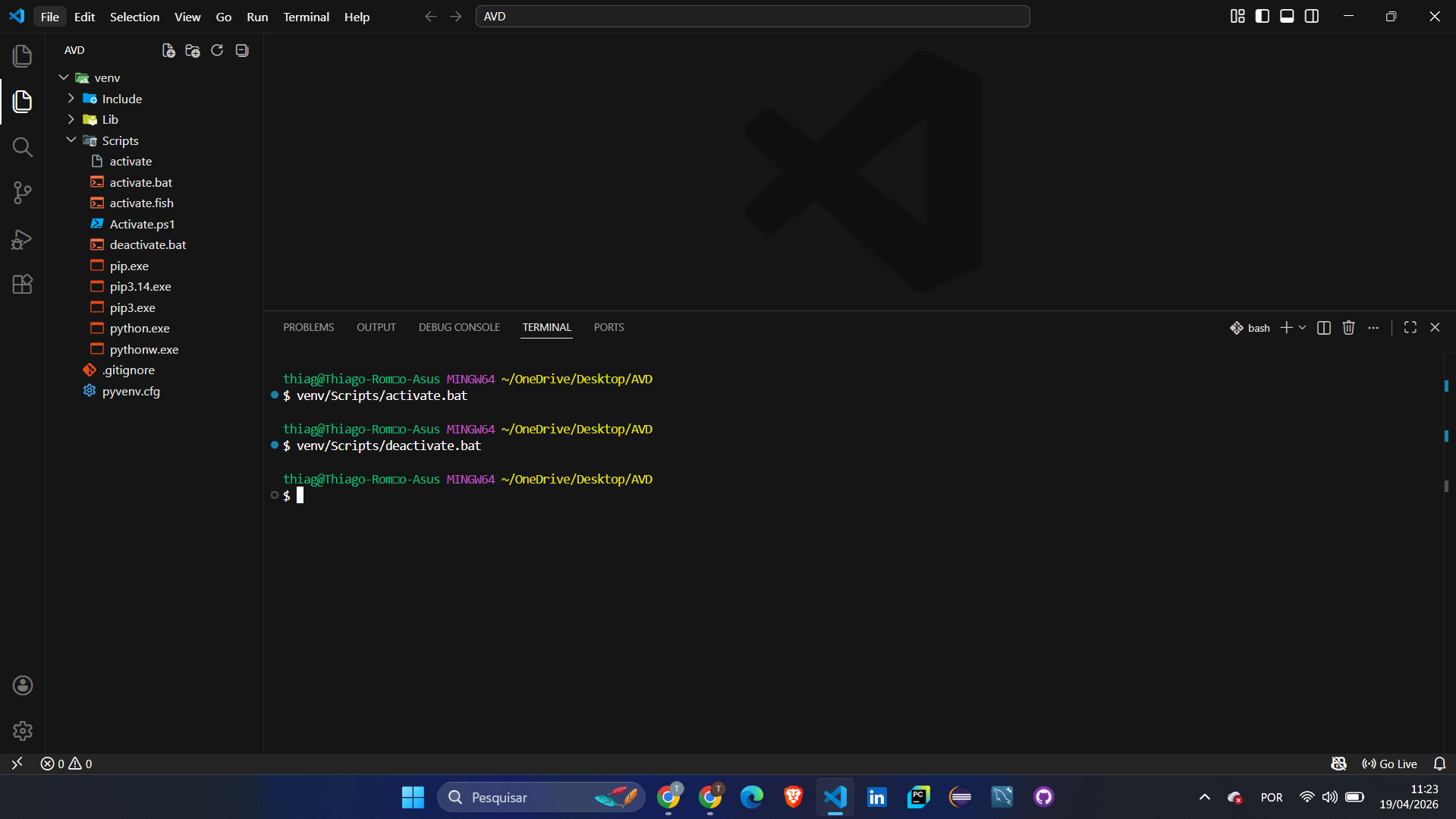
Task: Toggle the primary side bar visibility
Action: click(x=1263, y=17)
